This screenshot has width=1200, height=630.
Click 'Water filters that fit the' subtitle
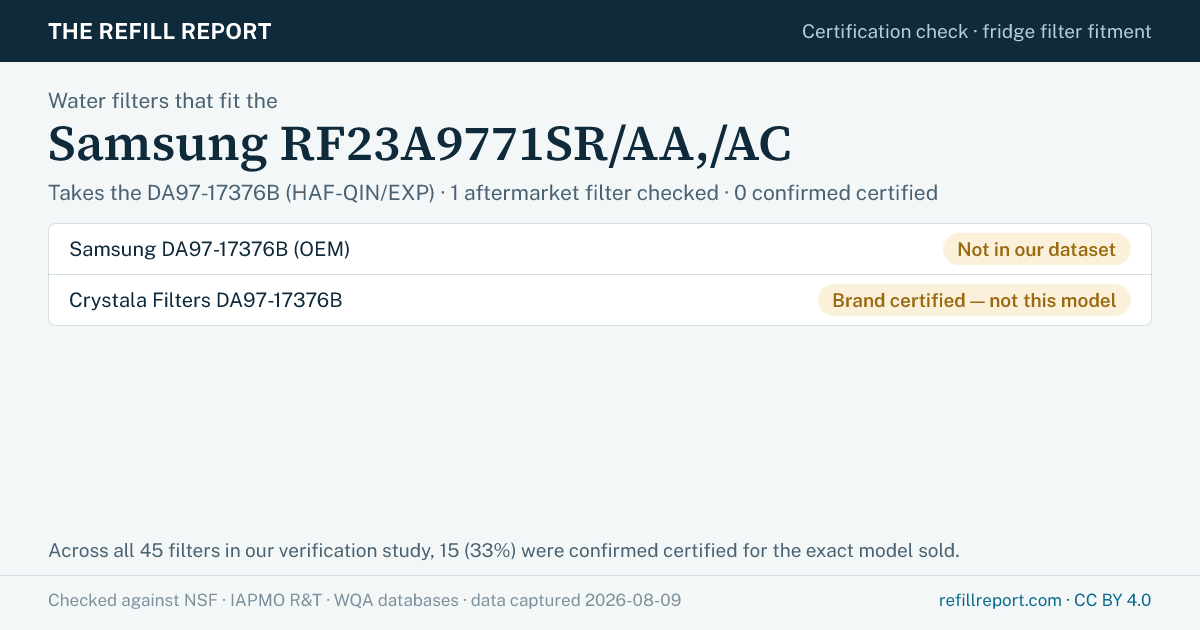click(x=163, y=100)
